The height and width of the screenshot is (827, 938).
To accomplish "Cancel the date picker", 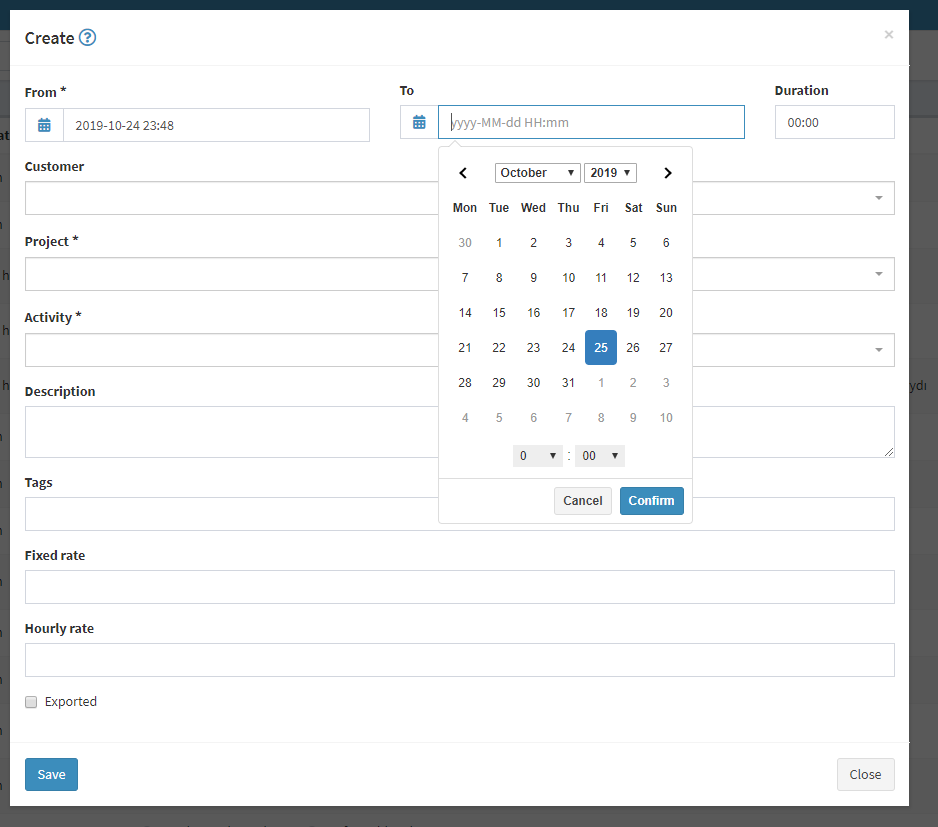I will coord(582,500).
